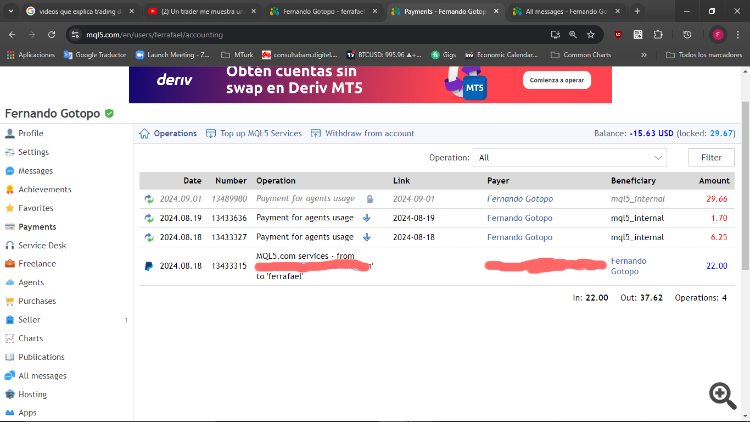The width and height of the screenshot is (750, 422).
Task: Open Favorites with the star icon
Action: coord(35,208)
